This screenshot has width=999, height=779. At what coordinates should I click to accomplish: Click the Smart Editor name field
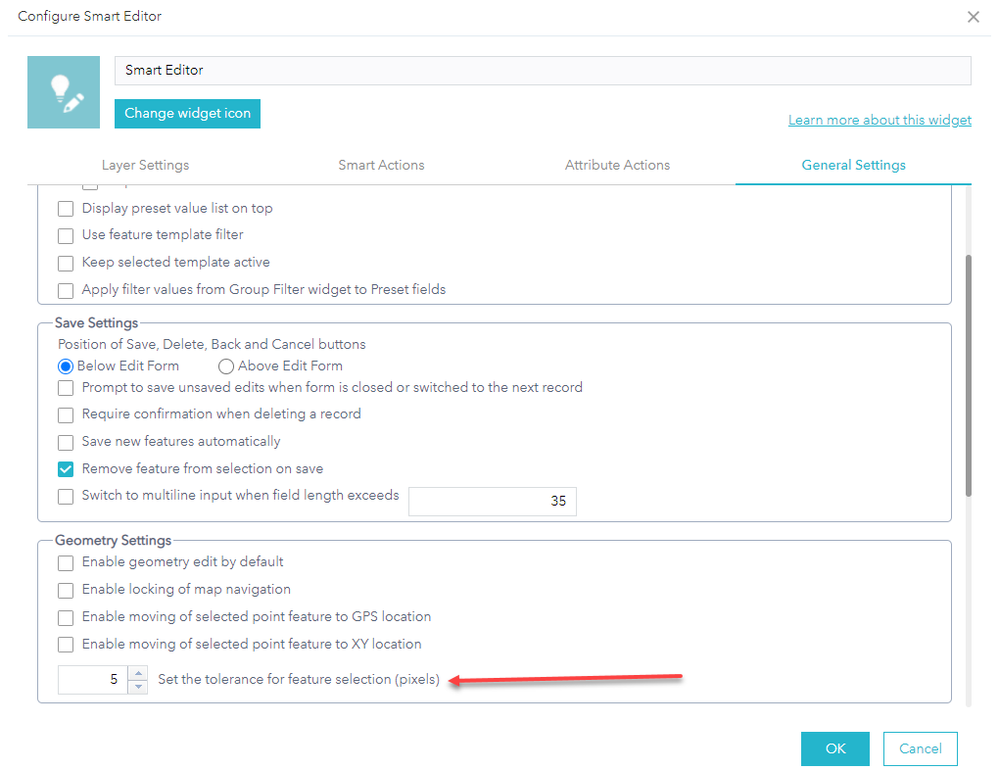[x=543, y=70]
